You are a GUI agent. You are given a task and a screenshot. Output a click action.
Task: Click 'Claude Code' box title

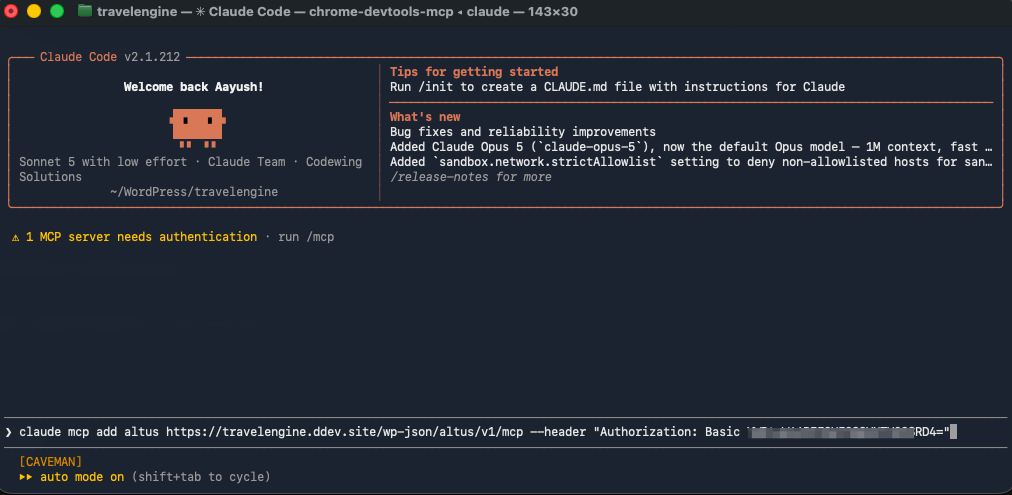pos(79,57)
